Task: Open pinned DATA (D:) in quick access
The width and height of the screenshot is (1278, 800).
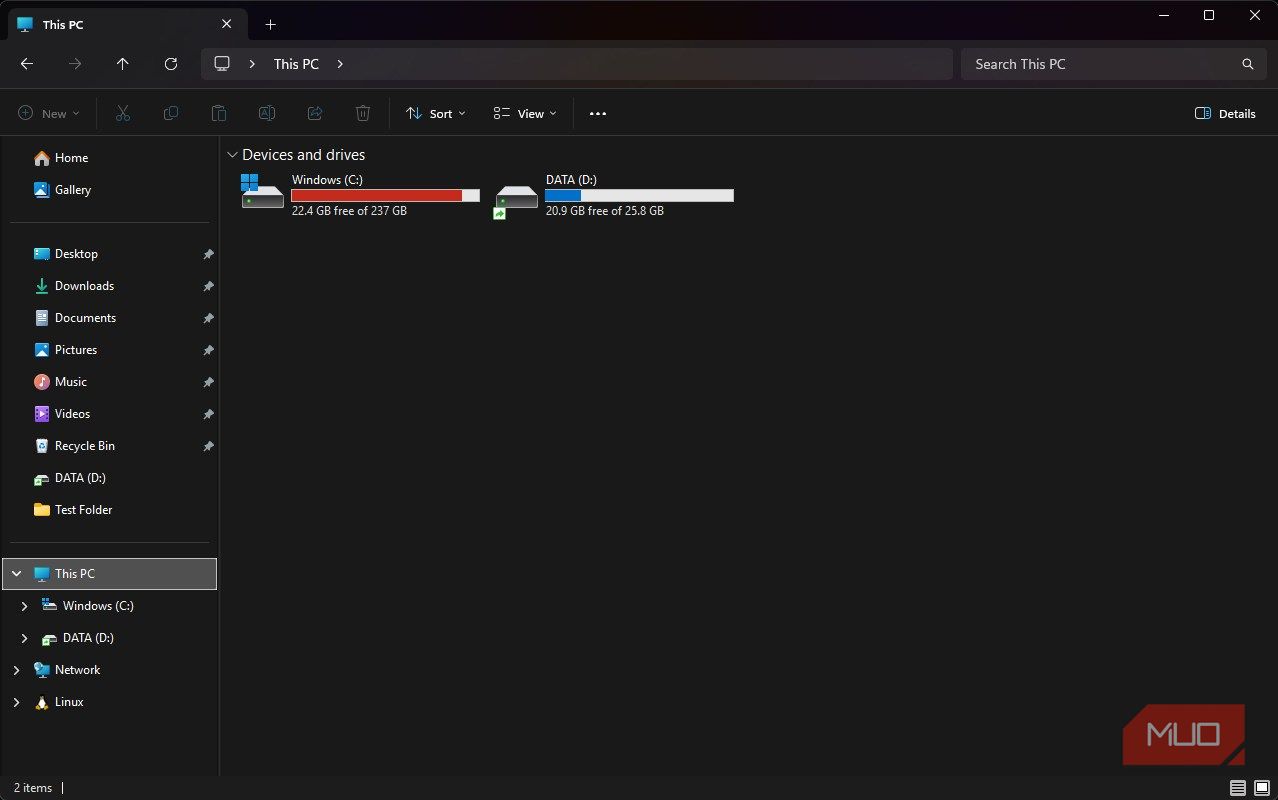Action: [70, 478]
